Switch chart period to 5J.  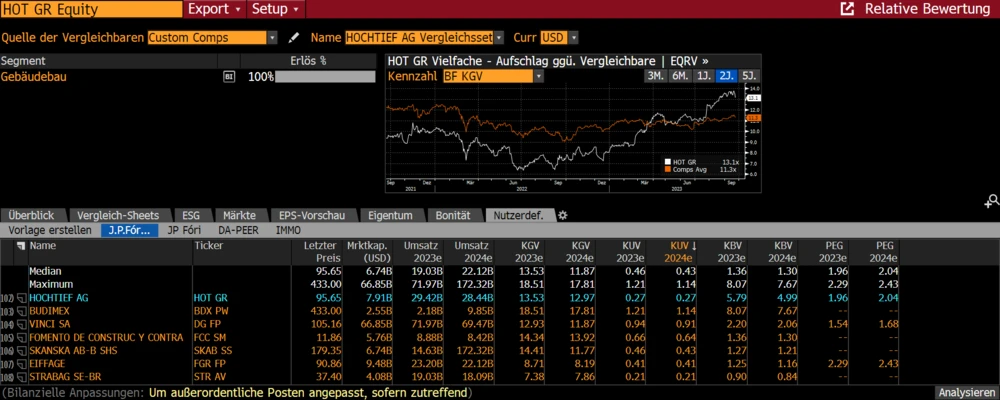(750, 76)
